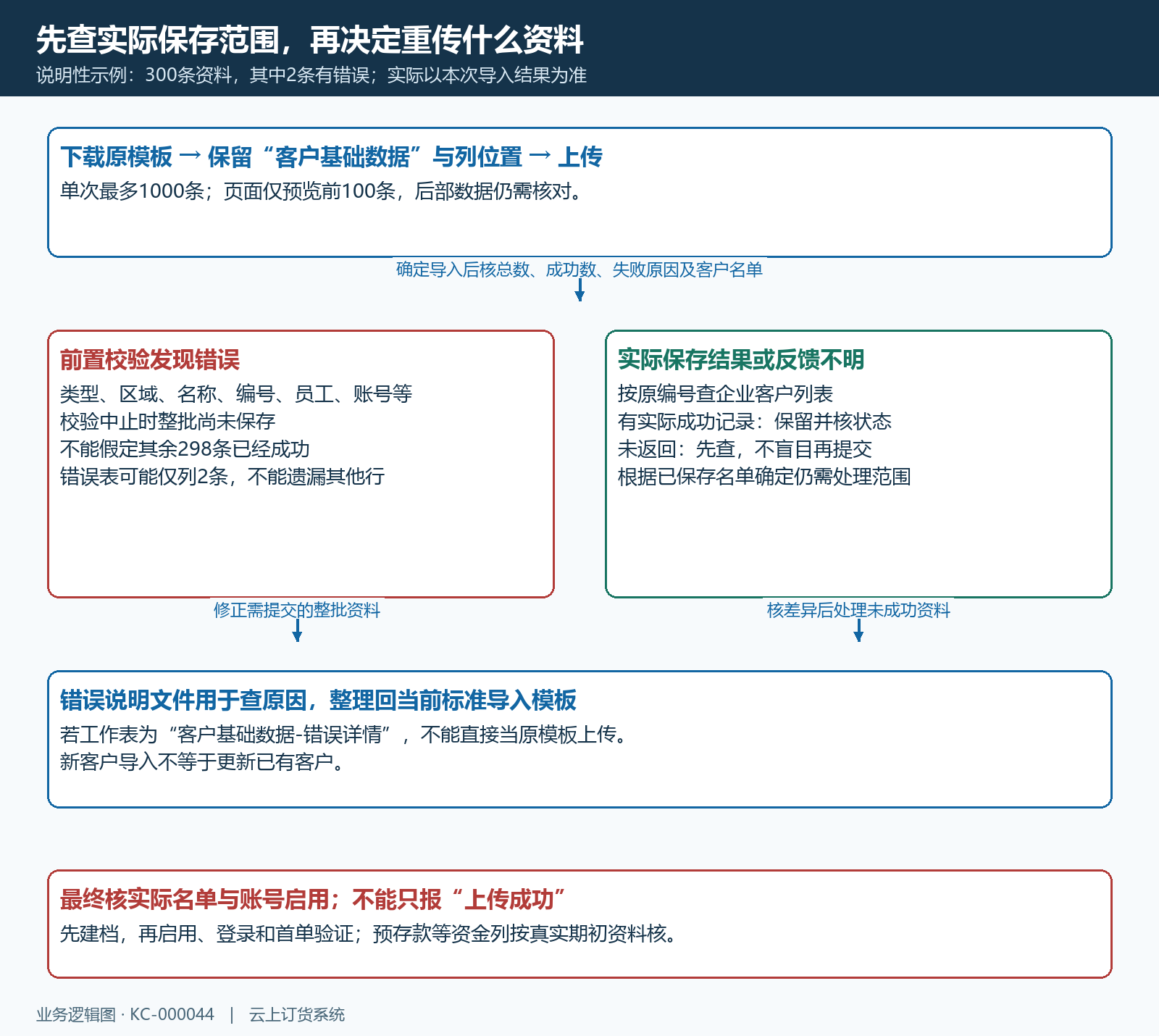Select subtitle starting with 说明性示例：300条资料

pos(311,75)
